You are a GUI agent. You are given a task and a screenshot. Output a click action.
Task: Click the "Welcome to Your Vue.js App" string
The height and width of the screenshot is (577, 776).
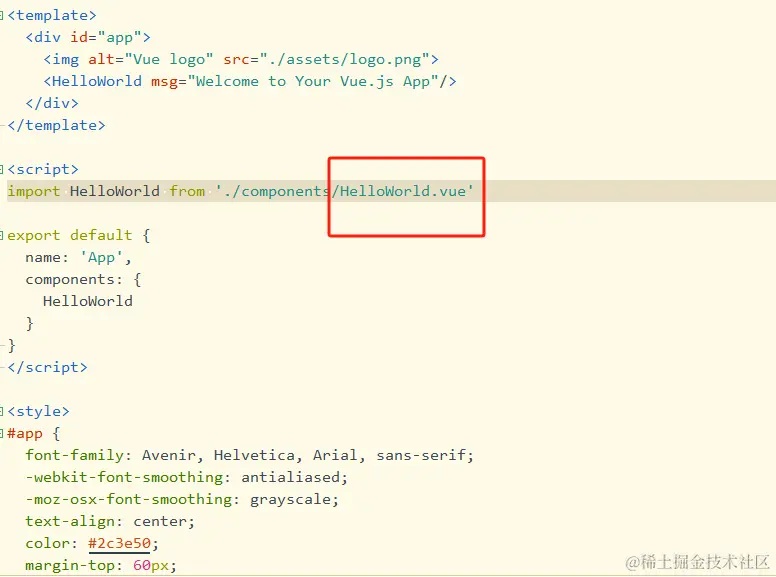click(313, 81)
